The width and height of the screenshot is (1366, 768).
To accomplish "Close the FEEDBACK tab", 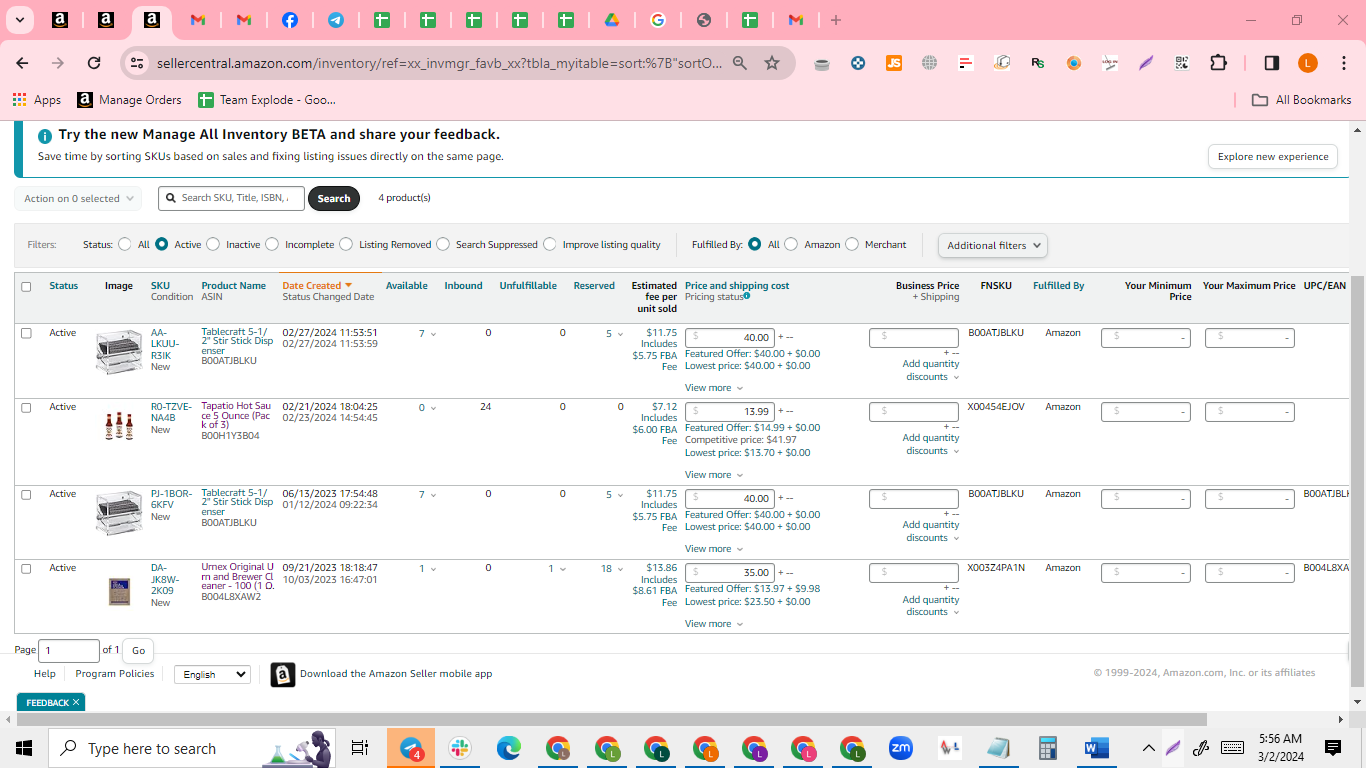I will click(76, 703).
